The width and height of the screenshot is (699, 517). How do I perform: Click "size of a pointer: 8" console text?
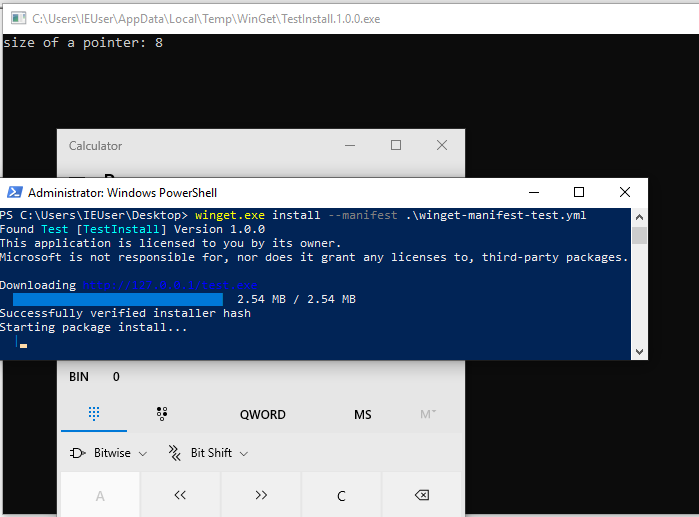(x=83, y=43)
